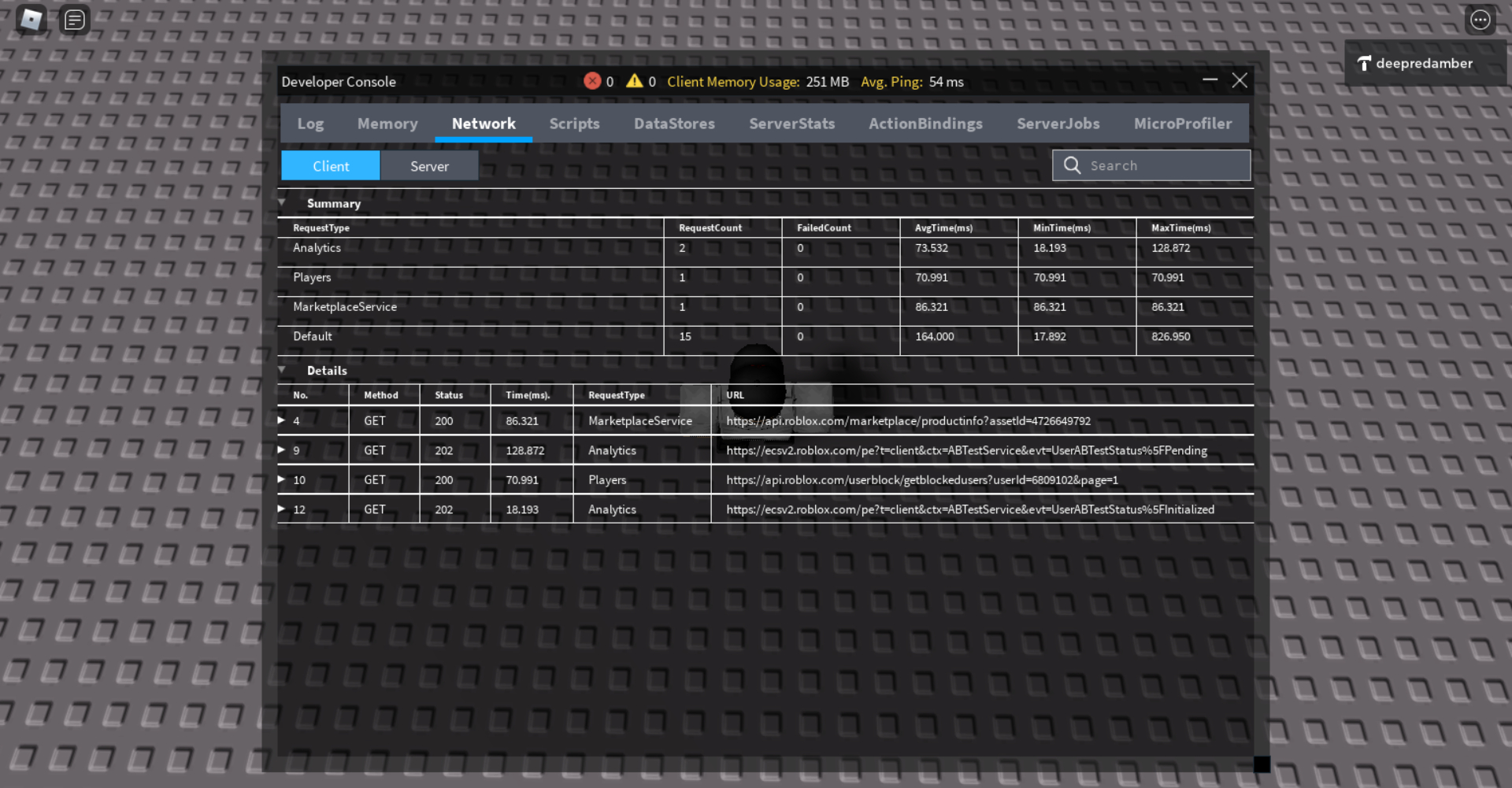The height and width of the screenshot is (788, 1512).
Task: Click the Roblox logo next to deepredamber
Action: 1364,63
